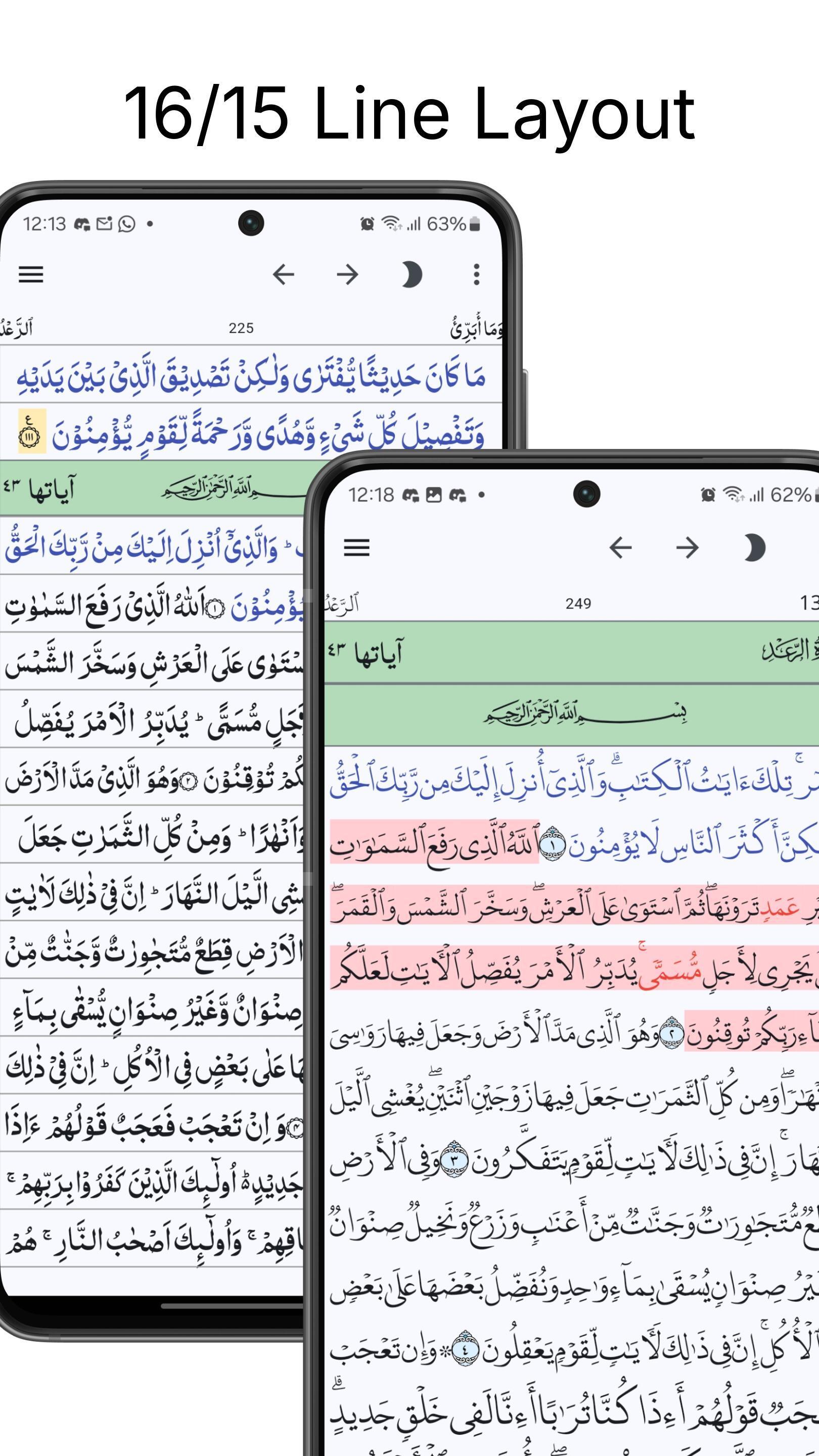Toggle night mode moon on front phone
The height and width of the screenshot is (1456, 819).
click(x=753, y=548)
